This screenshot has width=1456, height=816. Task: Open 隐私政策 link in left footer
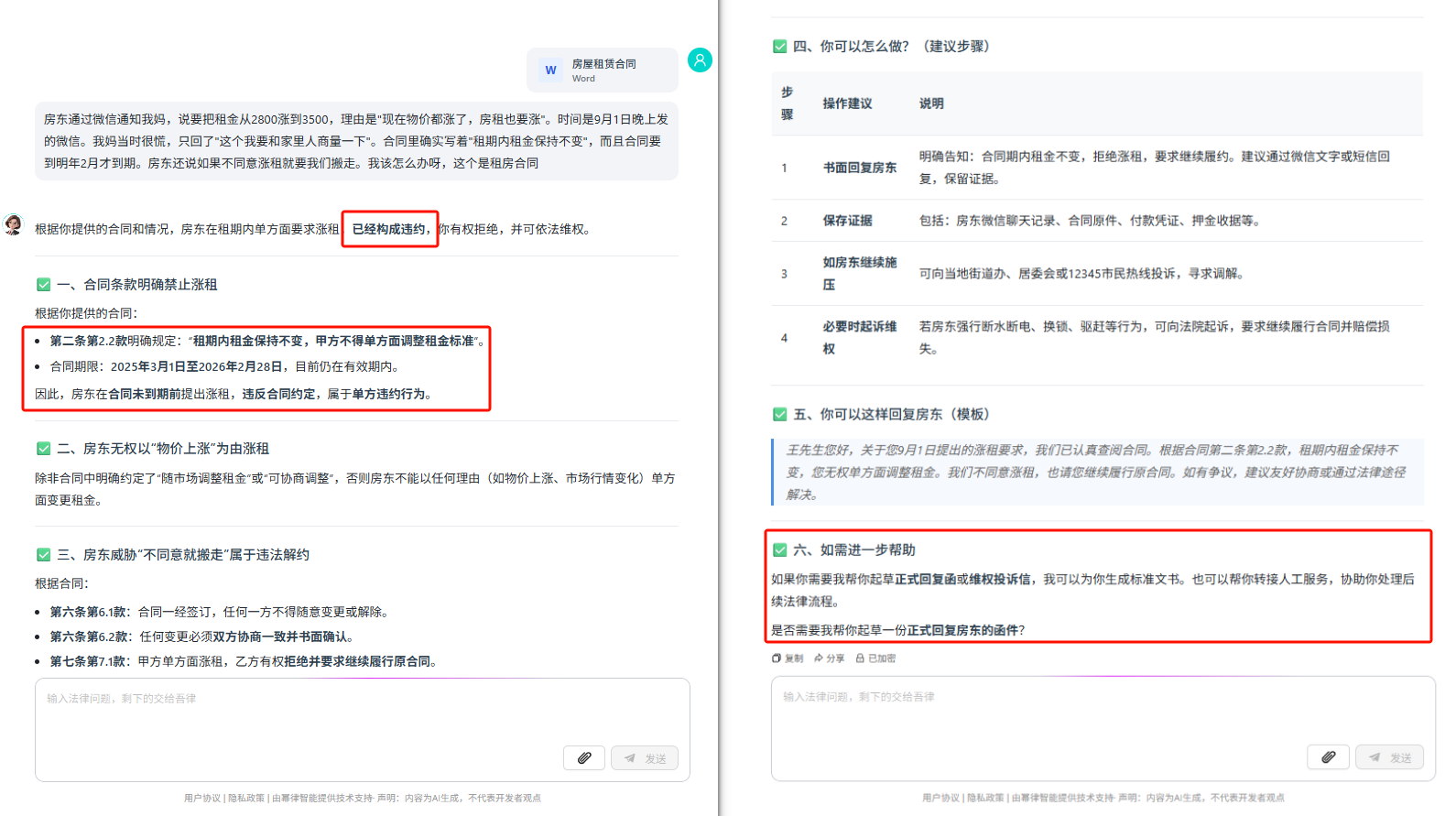[246, 799]
